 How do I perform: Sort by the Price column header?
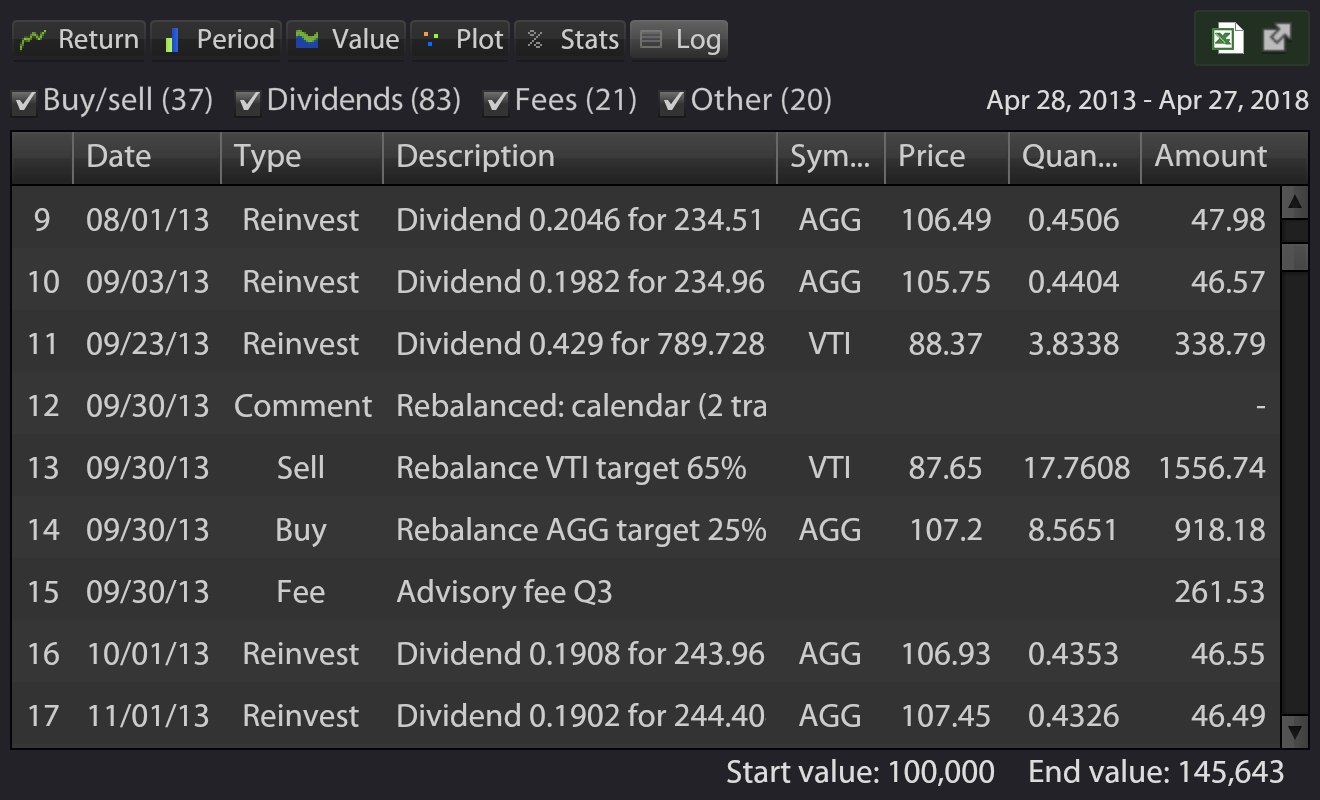[947, 157]
